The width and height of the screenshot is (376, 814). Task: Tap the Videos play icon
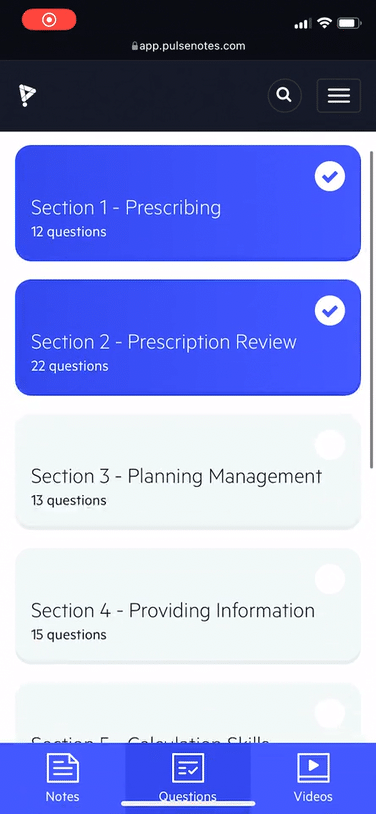[313, 768]
